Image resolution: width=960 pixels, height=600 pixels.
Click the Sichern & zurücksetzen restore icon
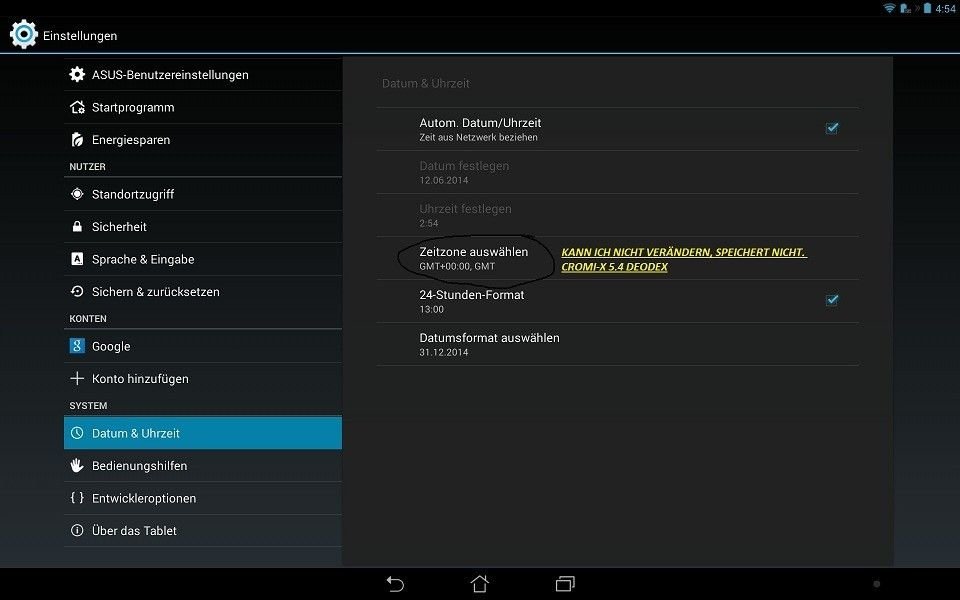[x=77, y=291]
